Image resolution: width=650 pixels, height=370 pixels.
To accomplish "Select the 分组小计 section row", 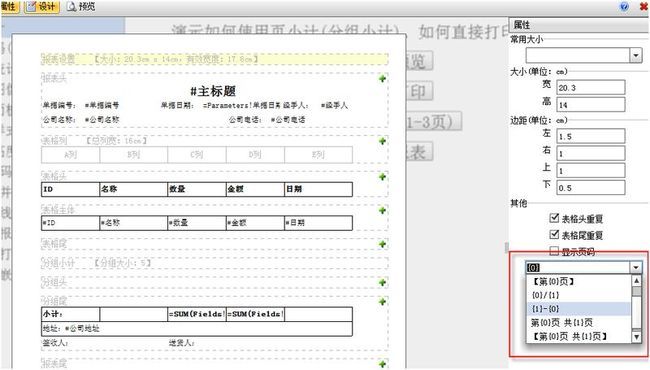I will pos(215,263).
